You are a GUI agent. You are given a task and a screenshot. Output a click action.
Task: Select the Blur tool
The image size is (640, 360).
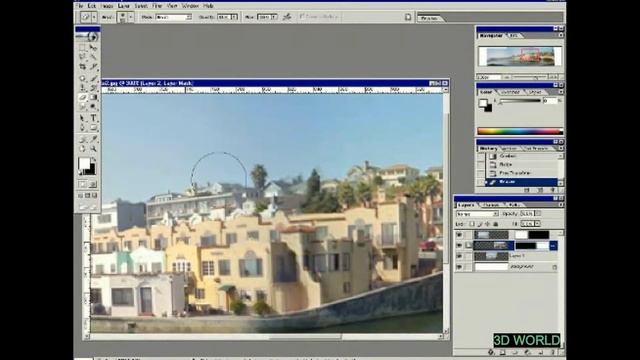tap(82, 107)
